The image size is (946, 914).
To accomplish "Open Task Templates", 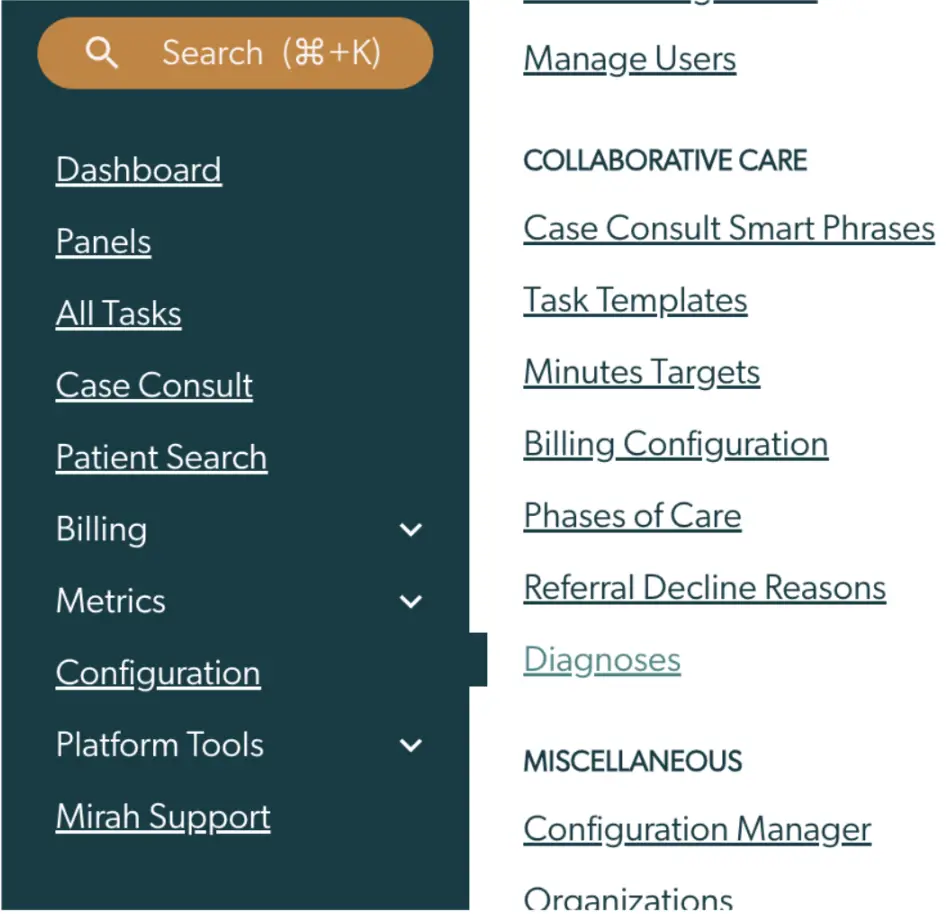I will (x=634, y=300).
